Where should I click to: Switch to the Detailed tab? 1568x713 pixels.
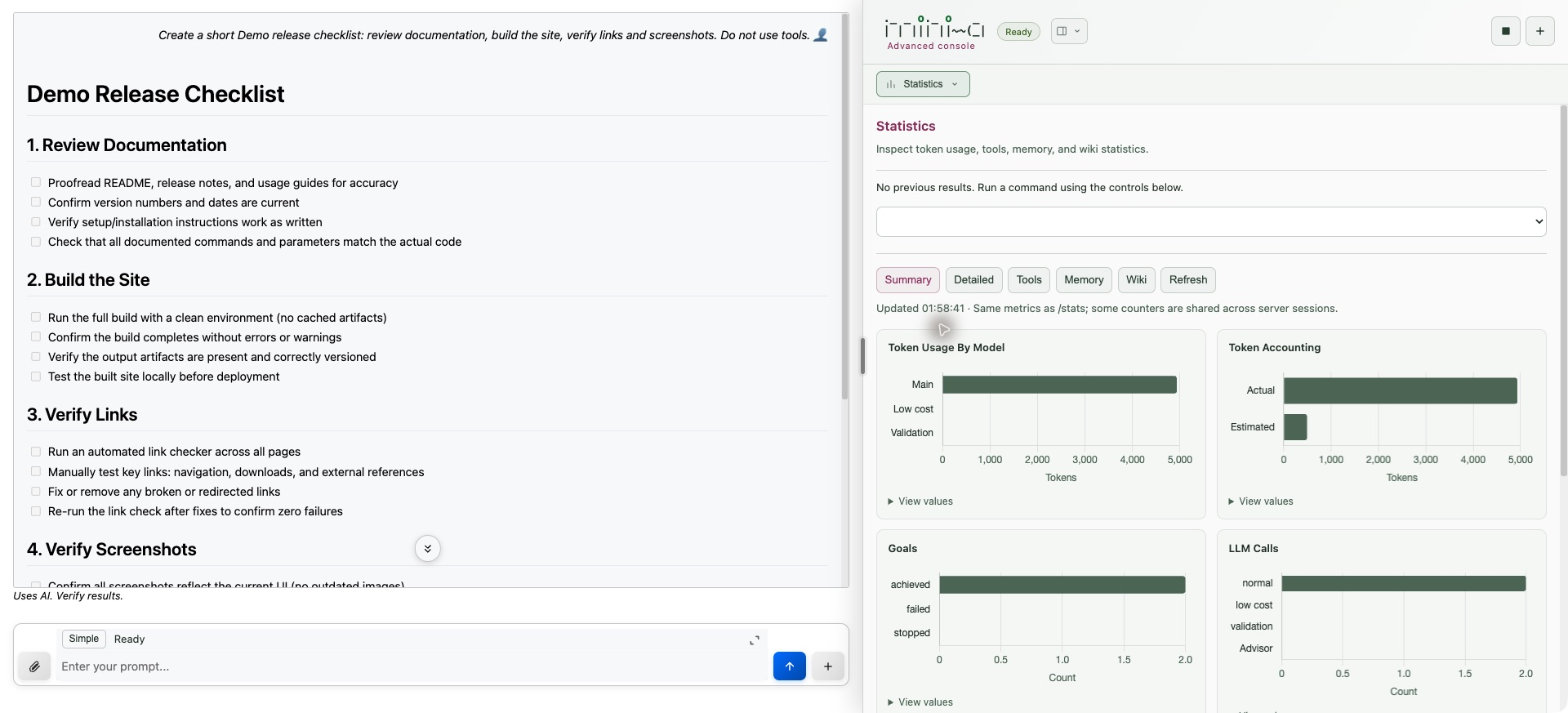(974, 280)
